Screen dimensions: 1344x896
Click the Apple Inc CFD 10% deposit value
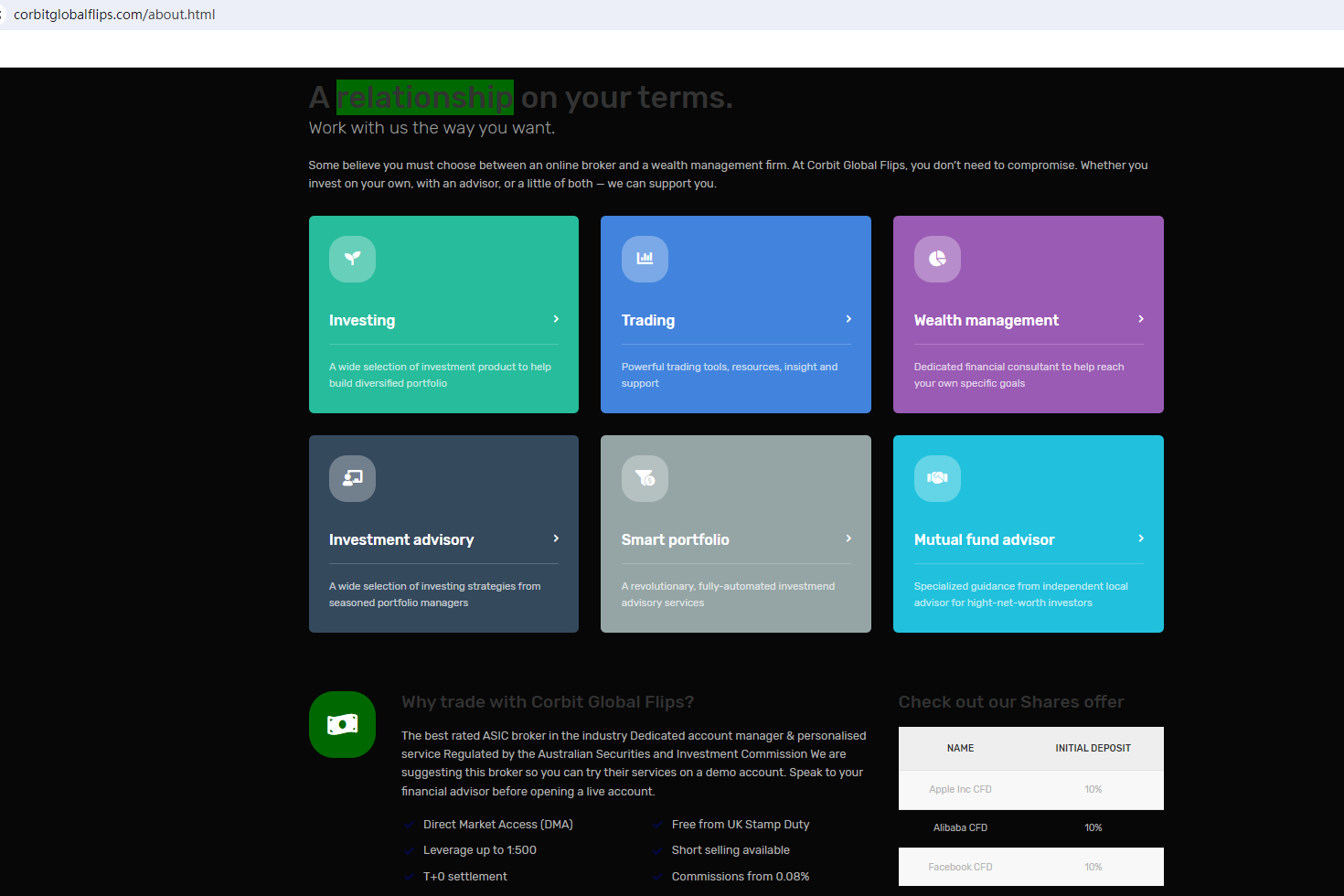(x=1093, y=789)
